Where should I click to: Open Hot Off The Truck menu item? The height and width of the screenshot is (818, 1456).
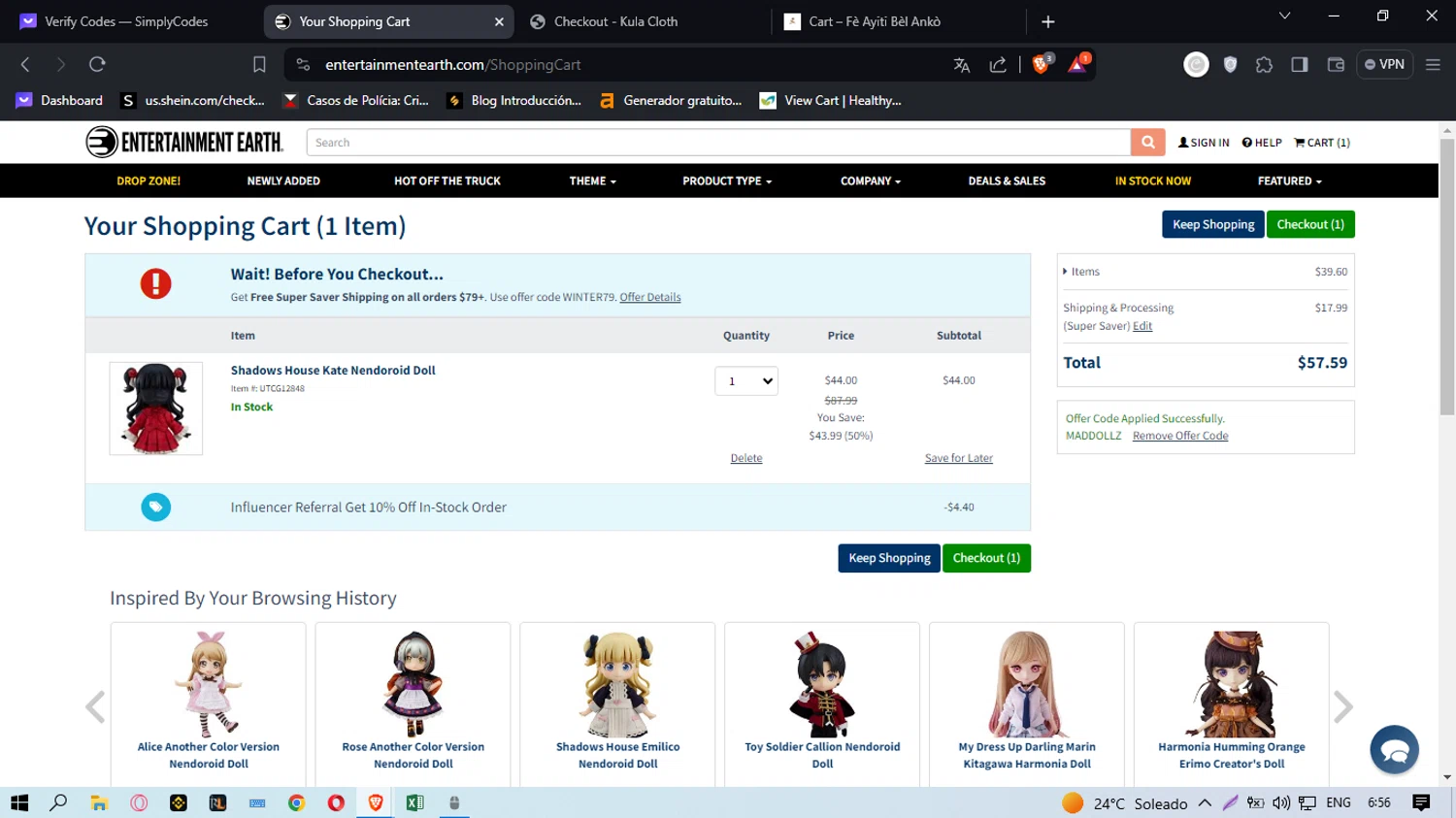coord(447,181)
